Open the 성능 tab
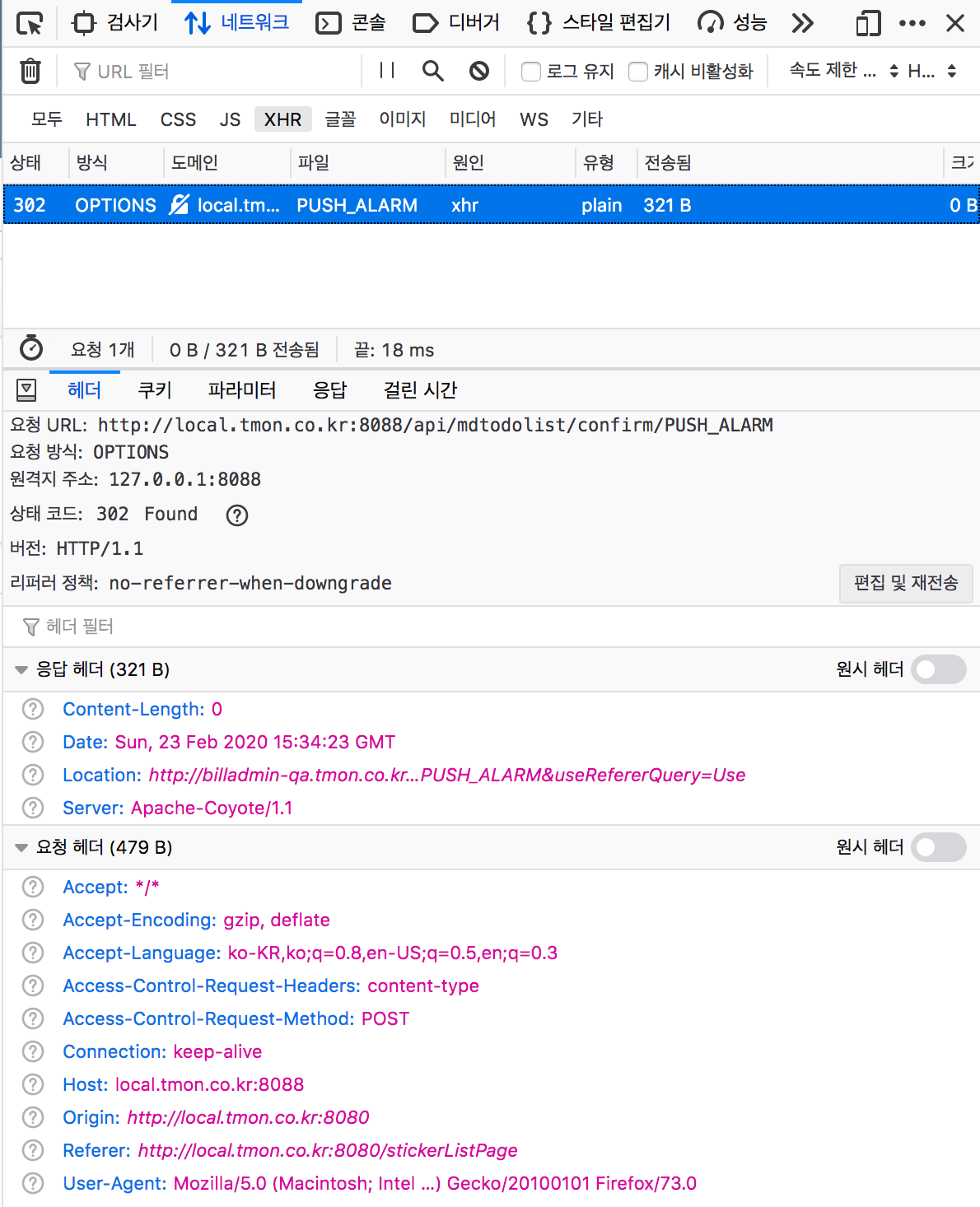Image resolution: width=980 pixels, height=1207 pixels. 732,23
